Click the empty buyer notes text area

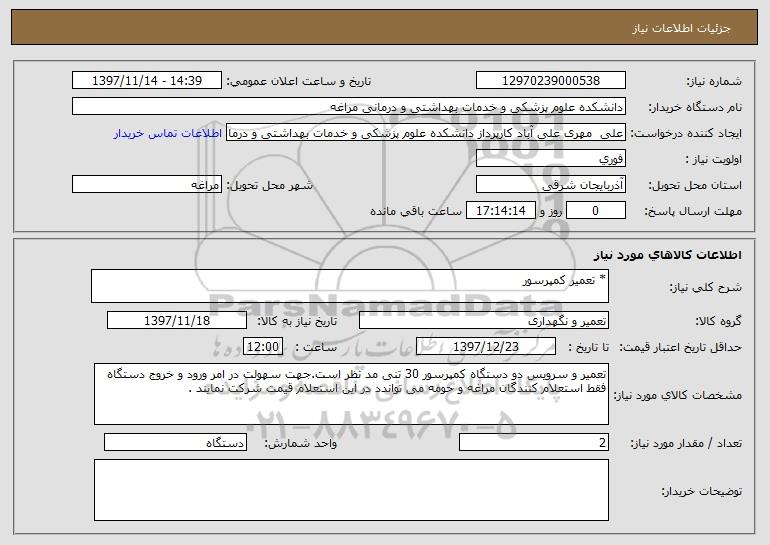pos(351,490)
